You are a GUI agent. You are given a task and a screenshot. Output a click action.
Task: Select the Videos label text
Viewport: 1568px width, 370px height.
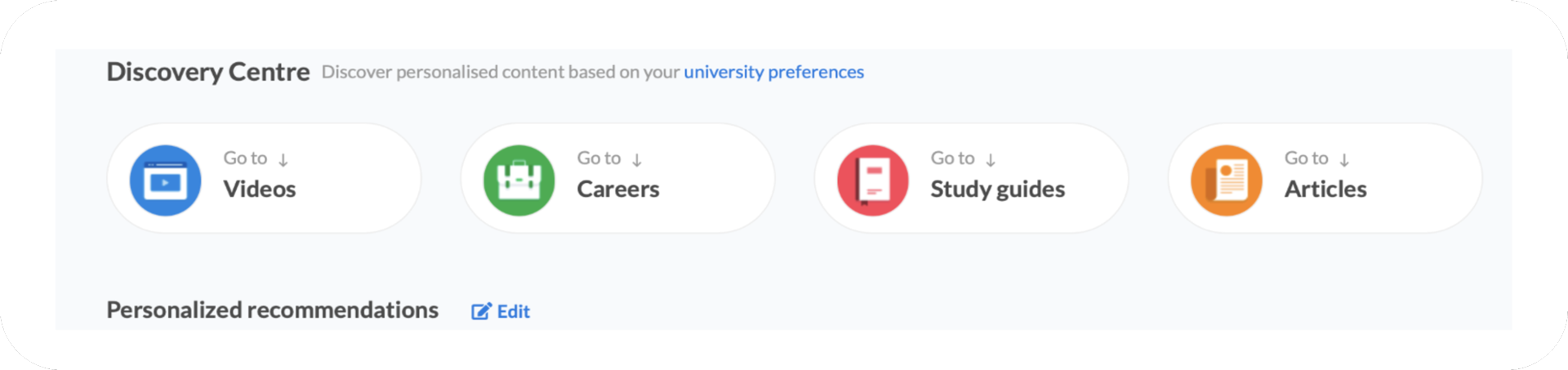point(260,189)
